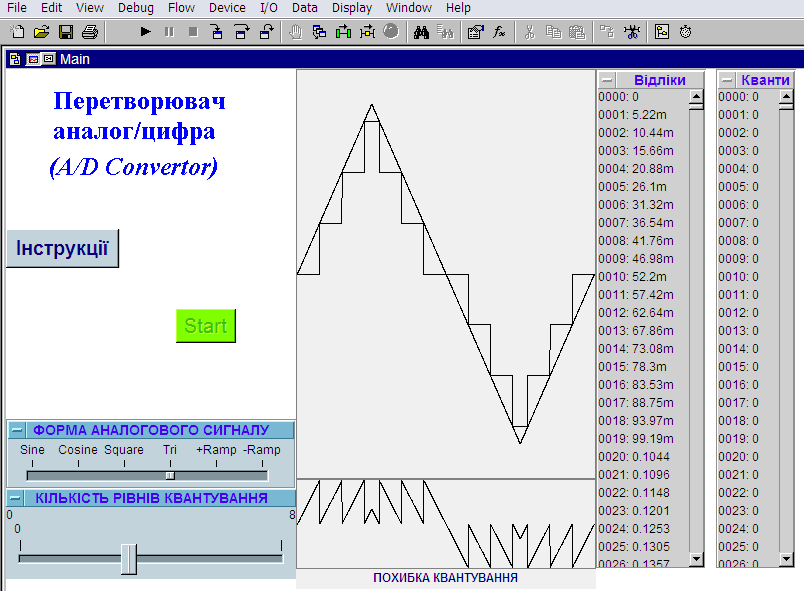
Task: Open a file using the folder icon
Action: 42,32
